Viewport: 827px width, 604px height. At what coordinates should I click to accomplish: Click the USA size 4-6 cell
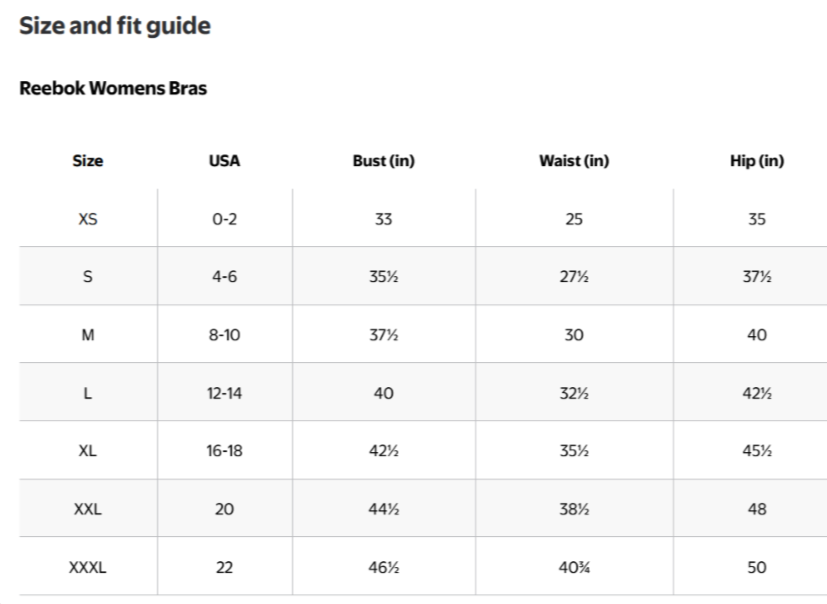(224, 277)
